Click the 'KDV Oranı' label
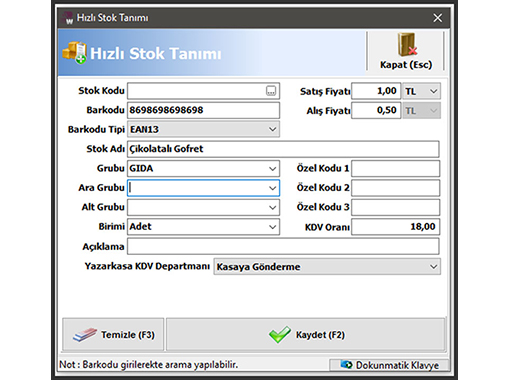 327,227
